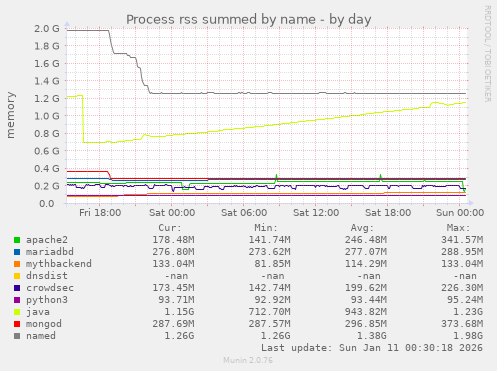Click the 'Sat 18:00' x-axis label

click(388, 213)
